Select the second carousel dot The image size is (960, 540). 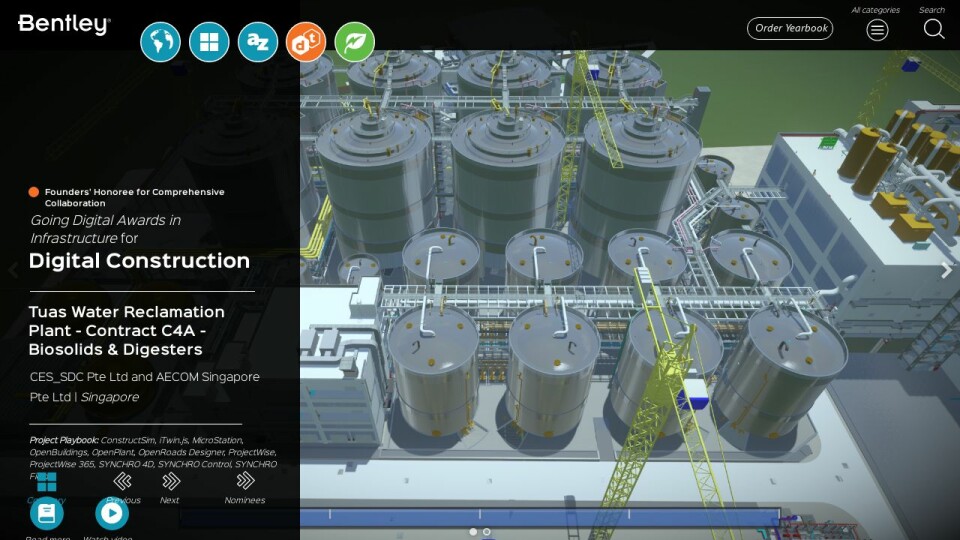(x=486, y=531)
